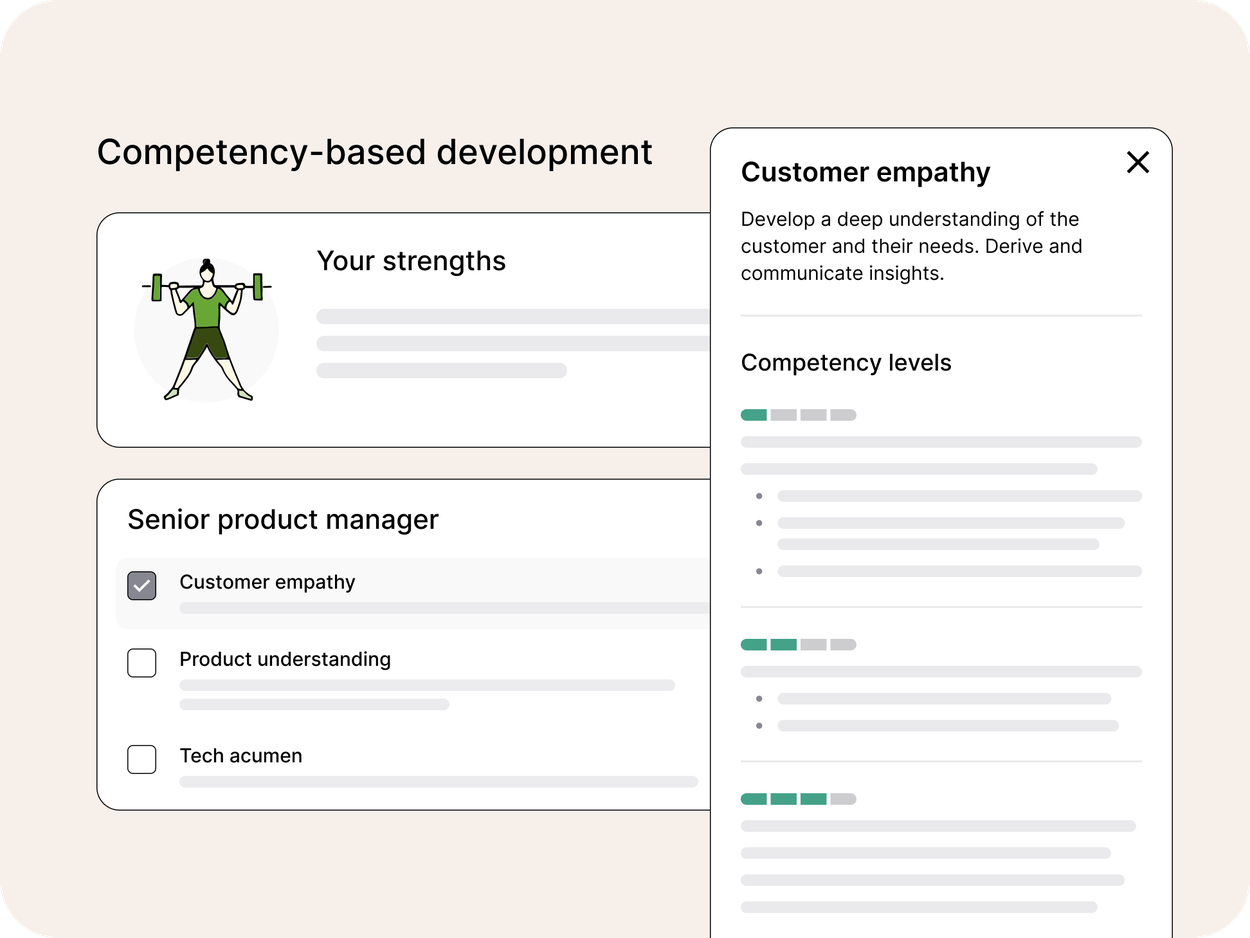Close the Customer empathy panel

coord(1137,162)
